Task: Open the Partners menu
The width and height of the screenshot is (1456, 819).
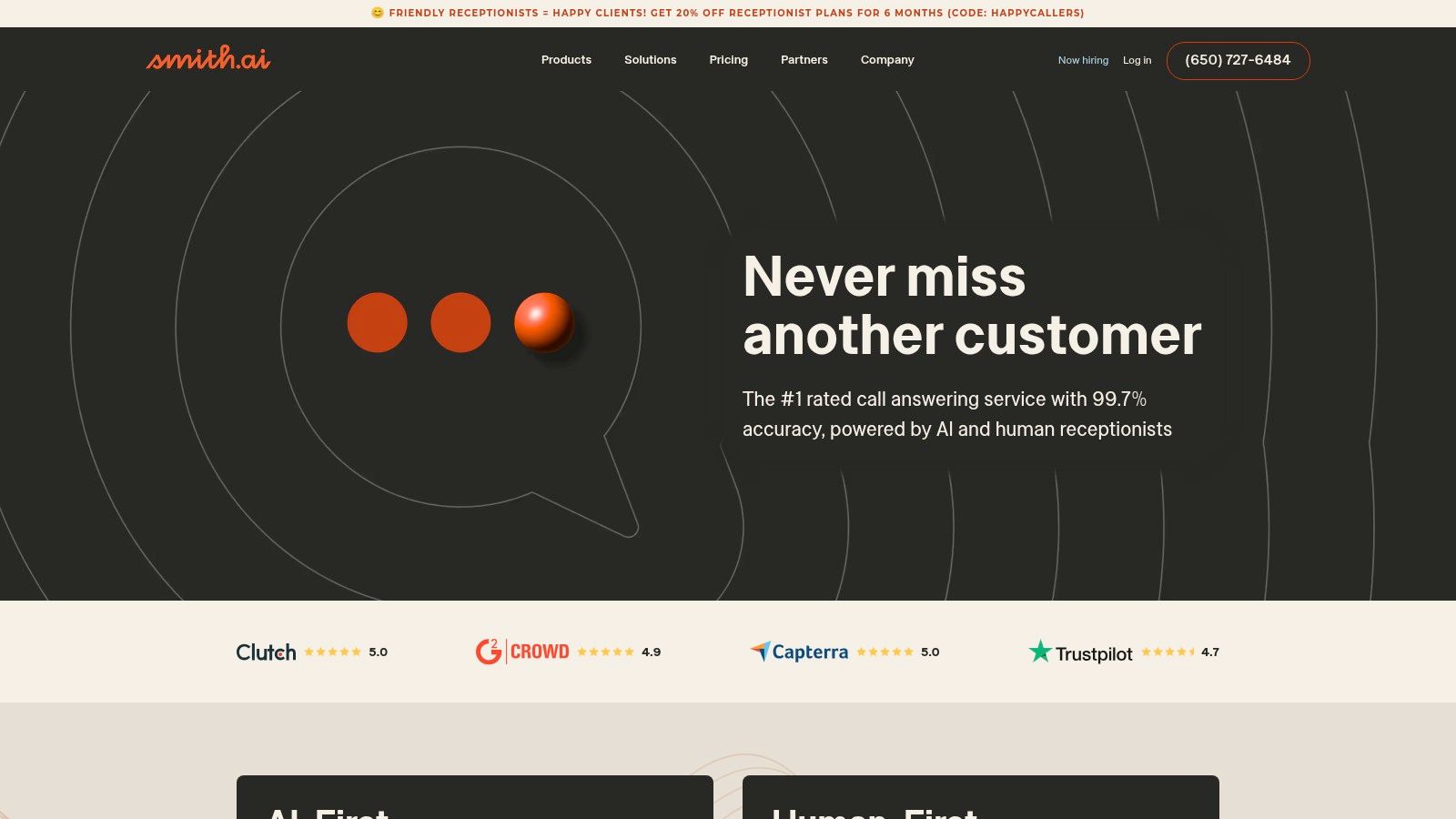Action: tap(804, 60)
